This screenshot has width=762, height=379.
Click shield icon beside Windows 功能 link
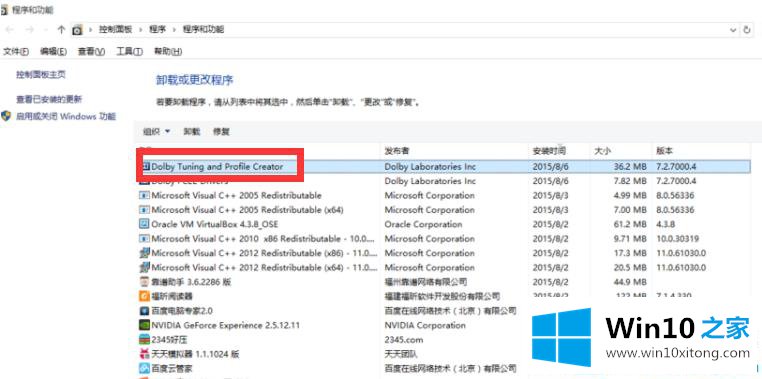[6, 116]
